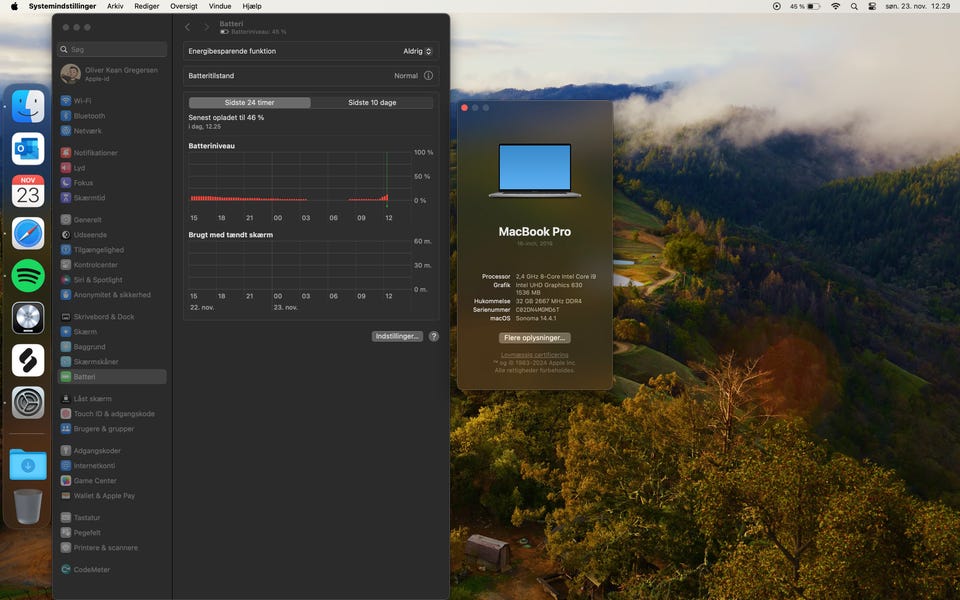Open the help question mark button
This screenshot has height=600, width=960.
pos(434,337)
